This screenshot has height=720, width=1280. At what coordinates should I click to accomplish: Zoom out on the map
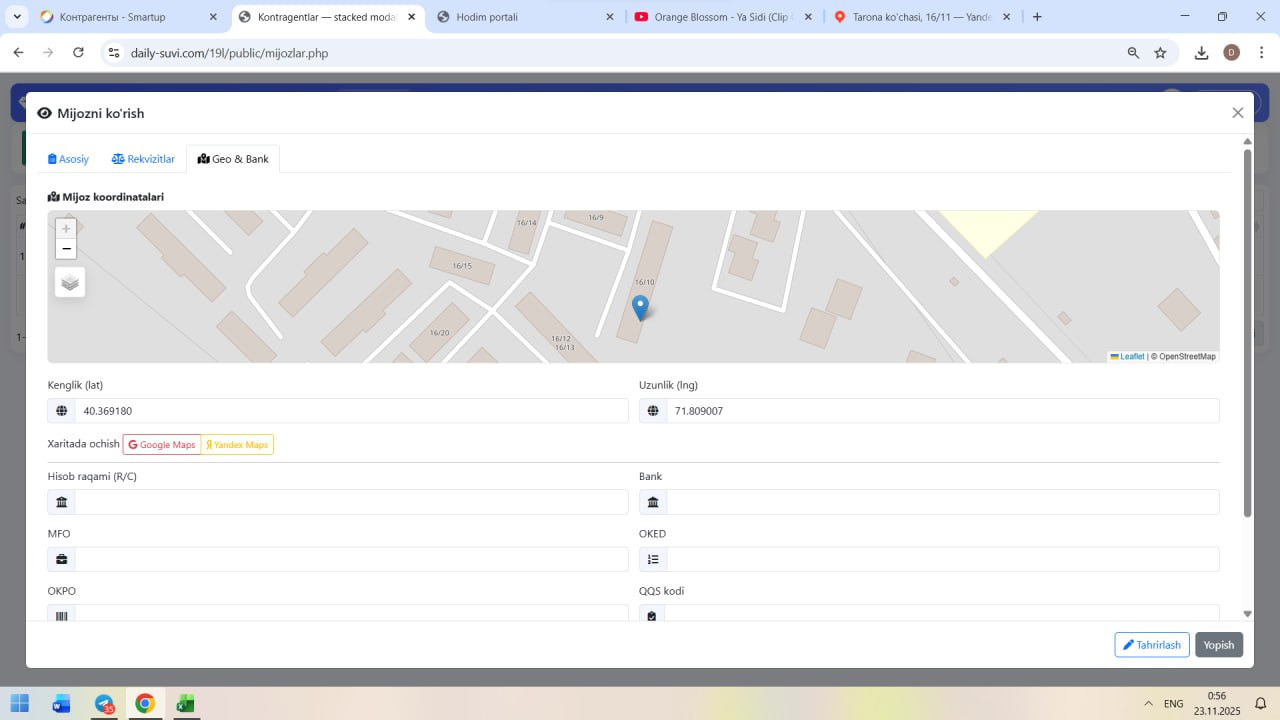(x=66, y=249)
